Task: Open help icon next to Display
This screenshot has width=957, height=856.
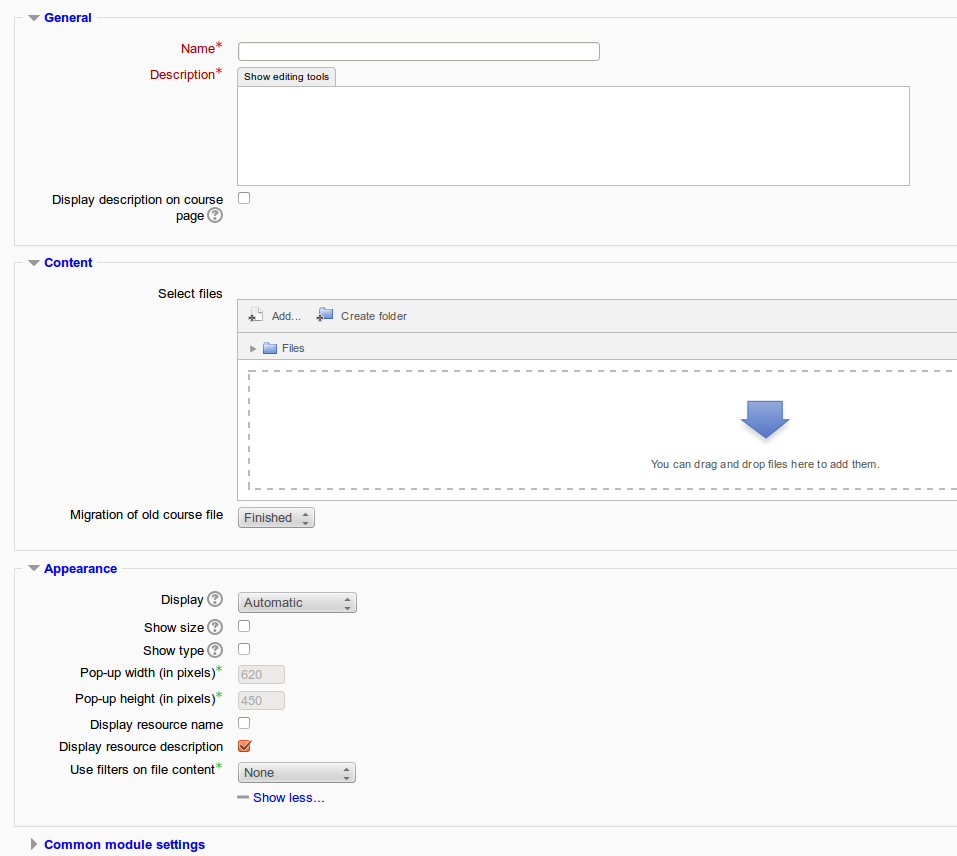Action: point(215,599)
